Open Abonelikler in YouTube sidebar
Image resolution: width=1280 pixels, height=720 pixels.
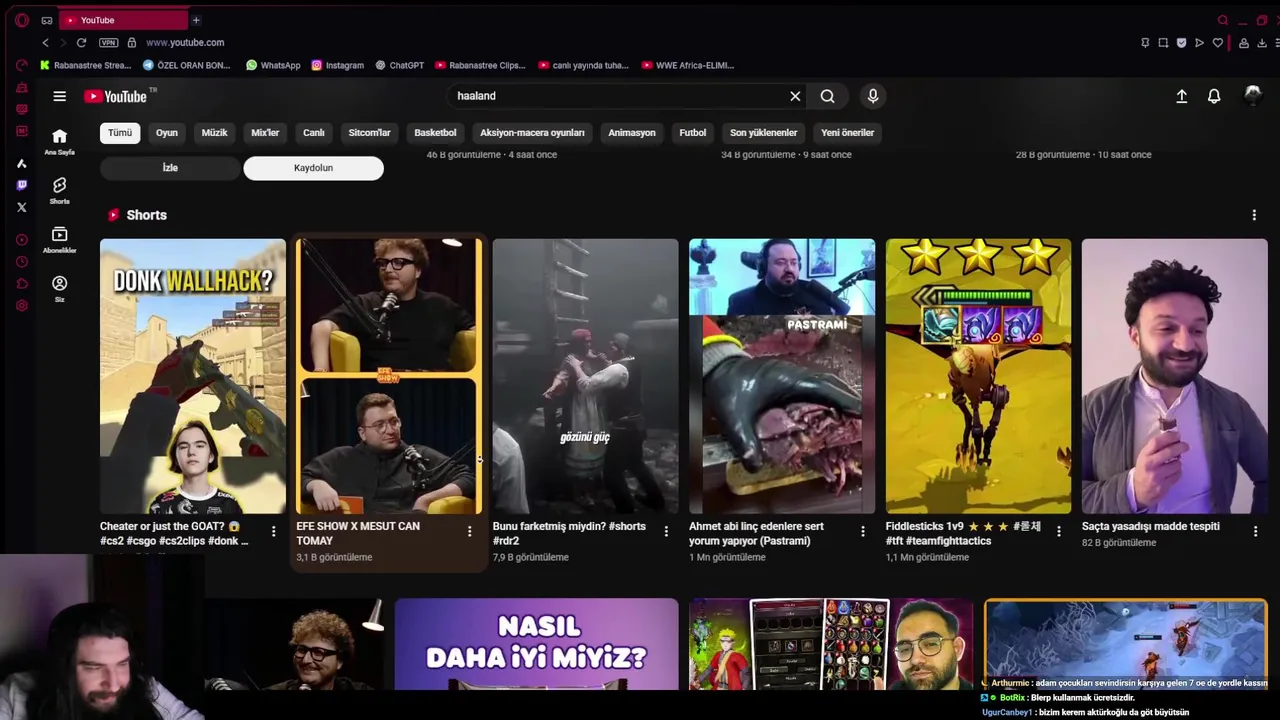coord(60,240)
